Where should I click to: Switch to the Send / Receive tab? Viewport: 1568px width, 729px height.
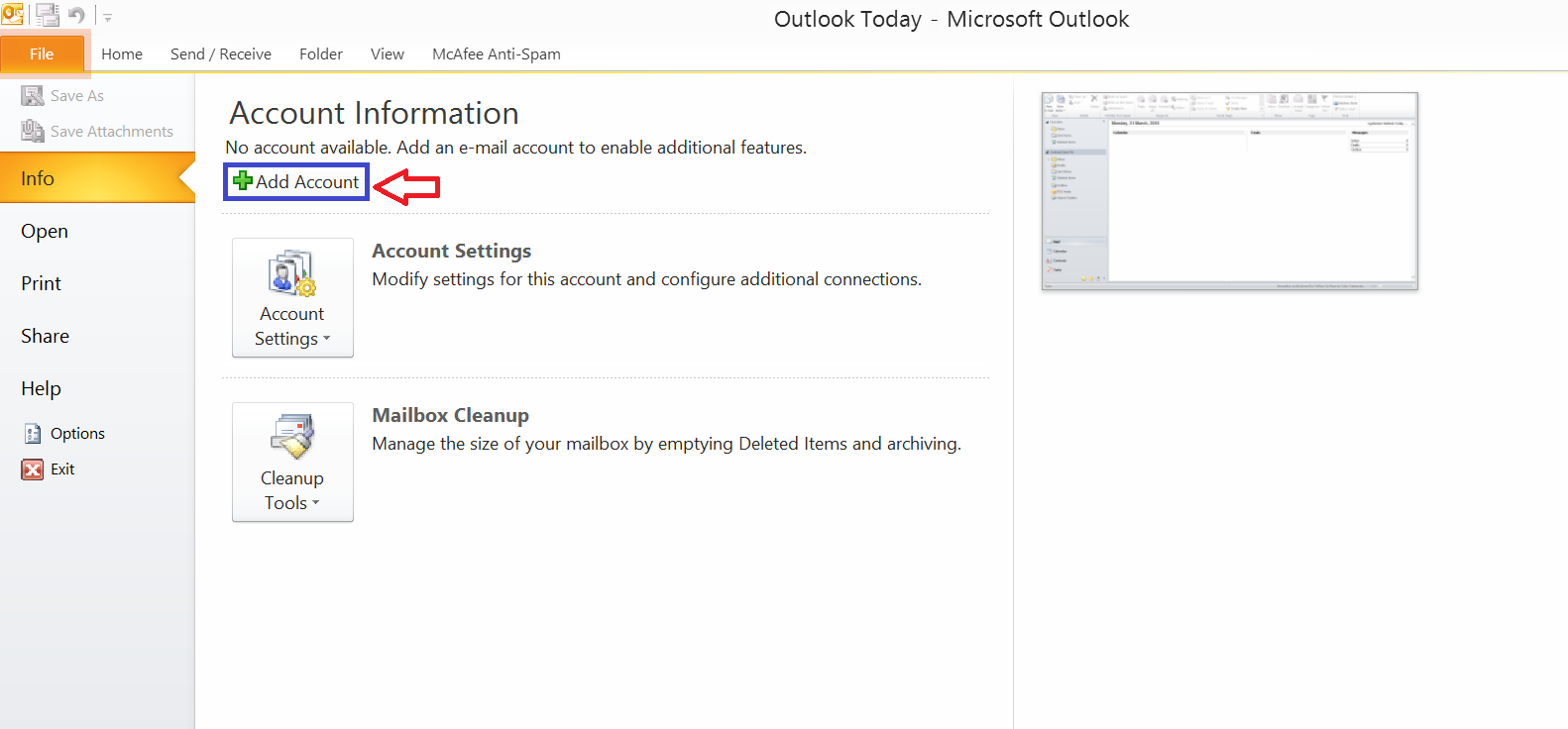point(221,54)
